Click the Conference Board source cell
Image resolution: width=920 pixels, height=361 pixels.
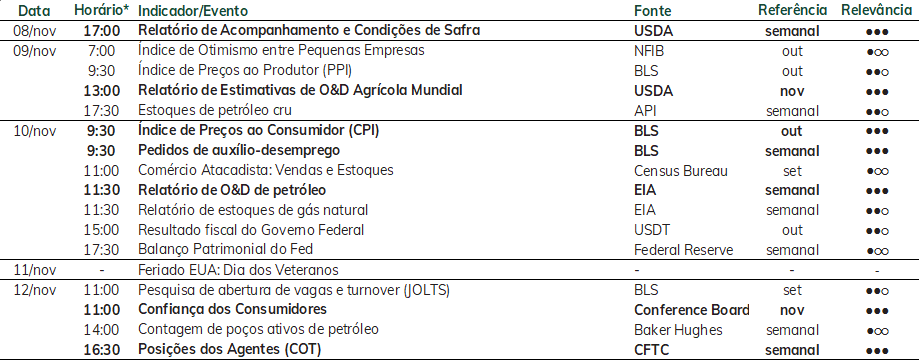tap(692, 309)
